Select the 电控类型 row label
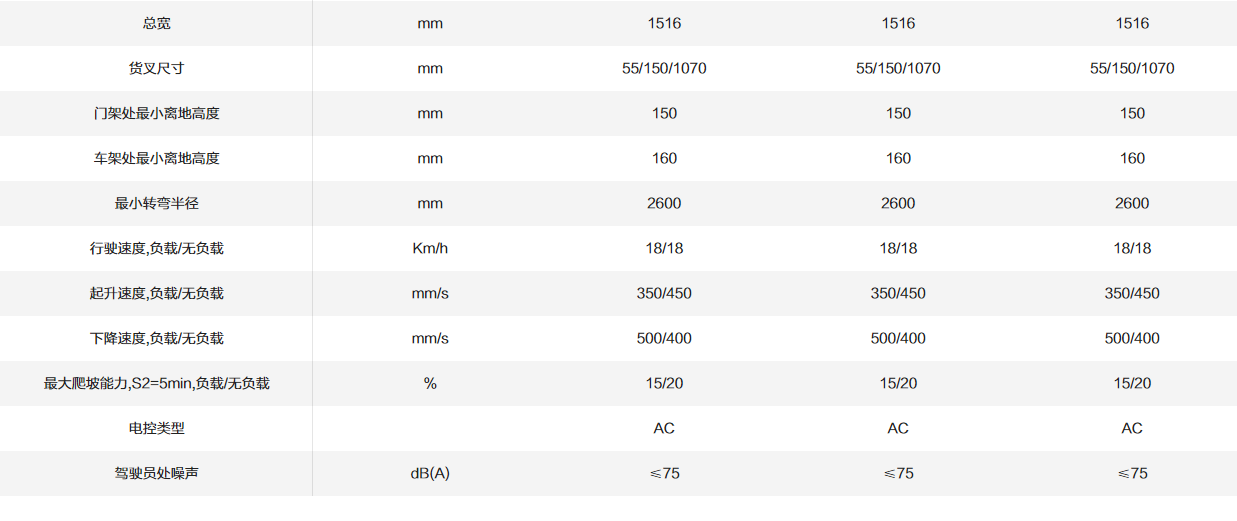 [156, 428]
